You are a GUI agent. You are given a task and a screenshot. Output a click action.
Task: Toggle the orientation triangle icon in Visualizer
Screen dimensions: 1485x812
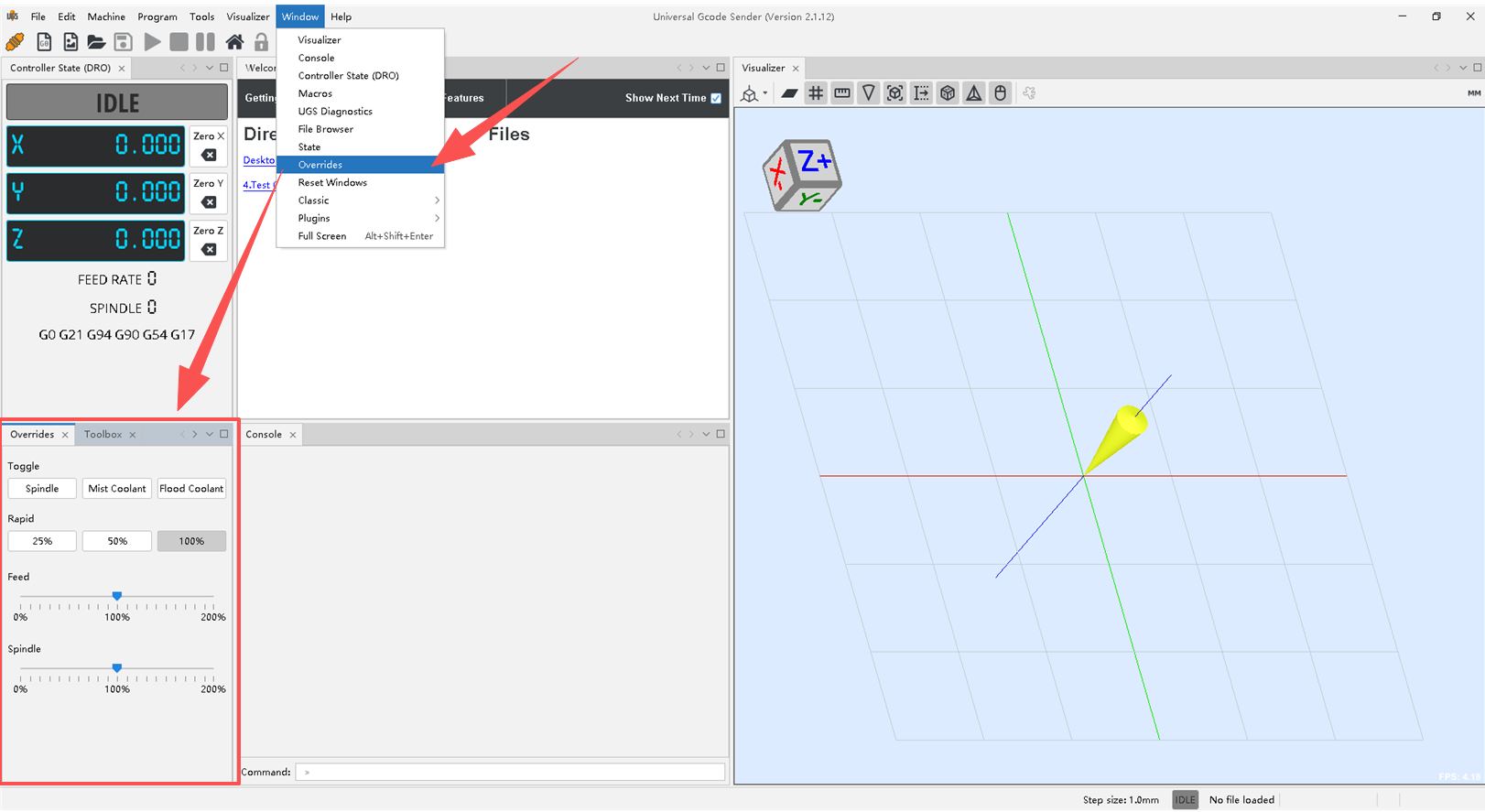click(x=974, y=93)
